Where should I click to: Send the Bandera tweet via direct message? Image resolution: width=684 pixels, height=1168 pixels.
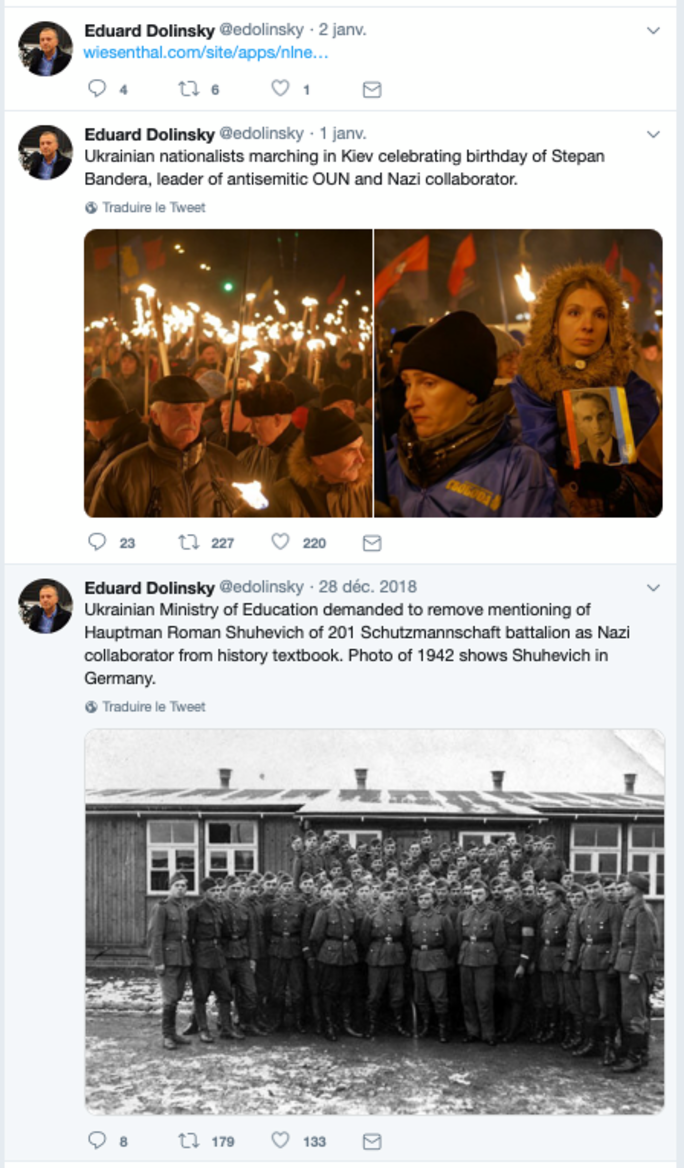tap(371, 543)
